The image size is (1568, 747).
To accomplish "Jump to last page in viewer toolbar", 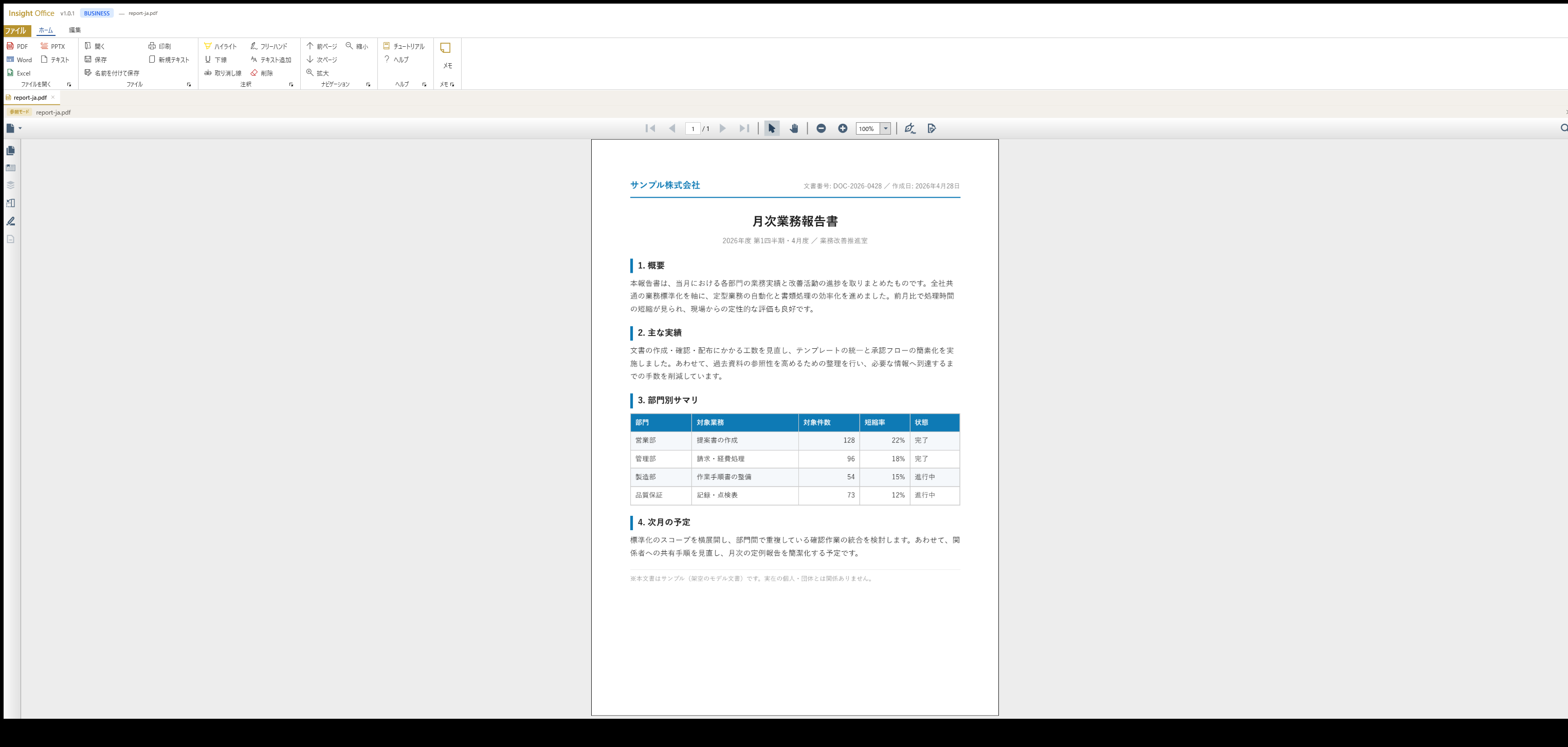I will (x=744, y=128).
